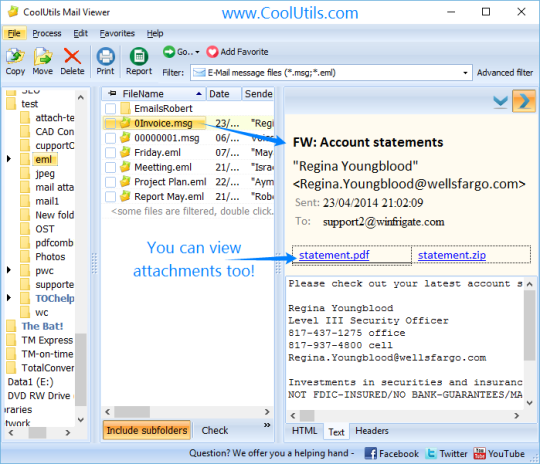Check the 0Invoice.msg checkbox

(110, 123)
